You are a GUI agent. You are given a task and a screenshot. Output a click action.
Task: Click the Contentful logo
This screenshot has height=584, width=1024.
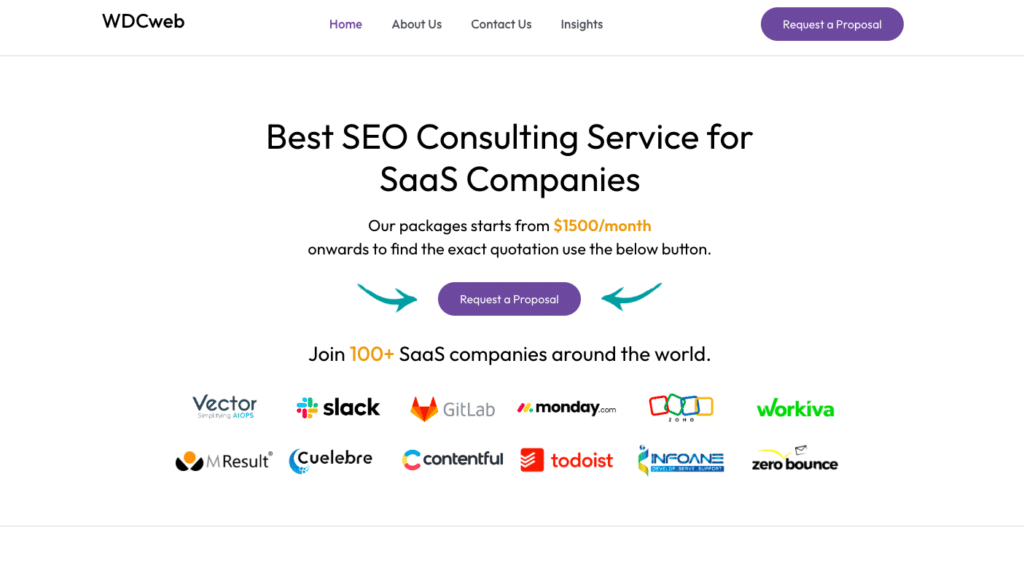click(453, 460)
